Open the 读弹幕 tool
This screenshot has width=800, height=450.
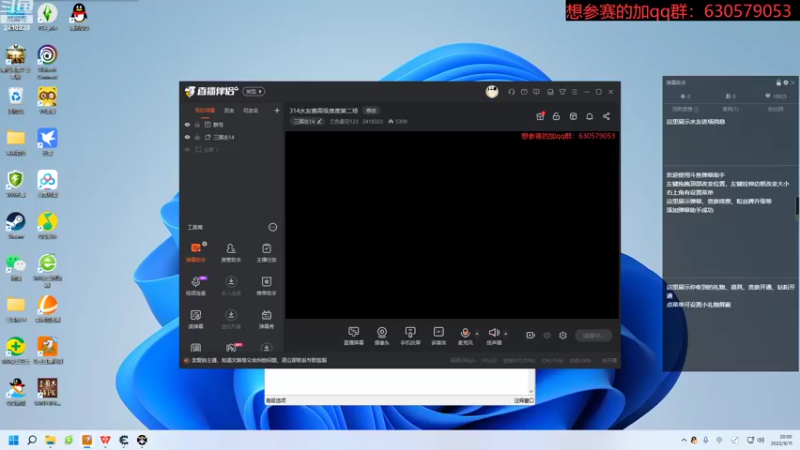point(196,318)
